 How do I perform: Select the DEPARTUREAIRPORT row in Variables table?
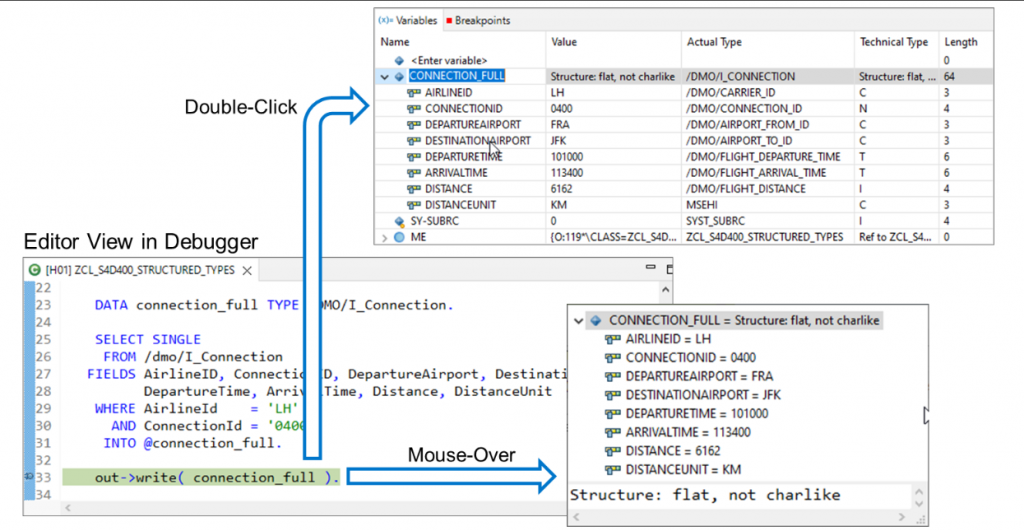click(x=684, y=125)
